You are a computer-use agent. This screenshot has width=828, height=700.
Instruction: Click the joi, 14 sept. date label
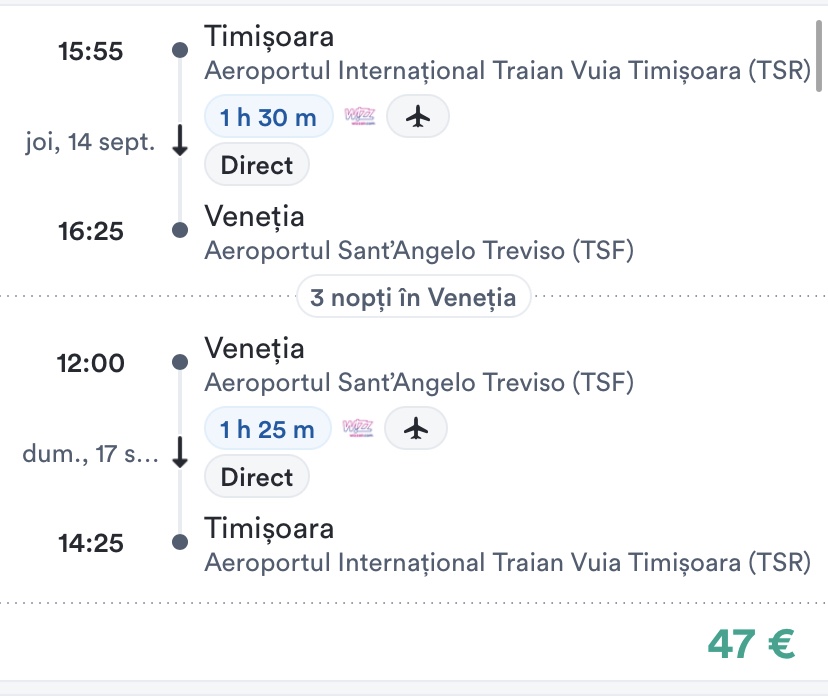coord(90,142)
